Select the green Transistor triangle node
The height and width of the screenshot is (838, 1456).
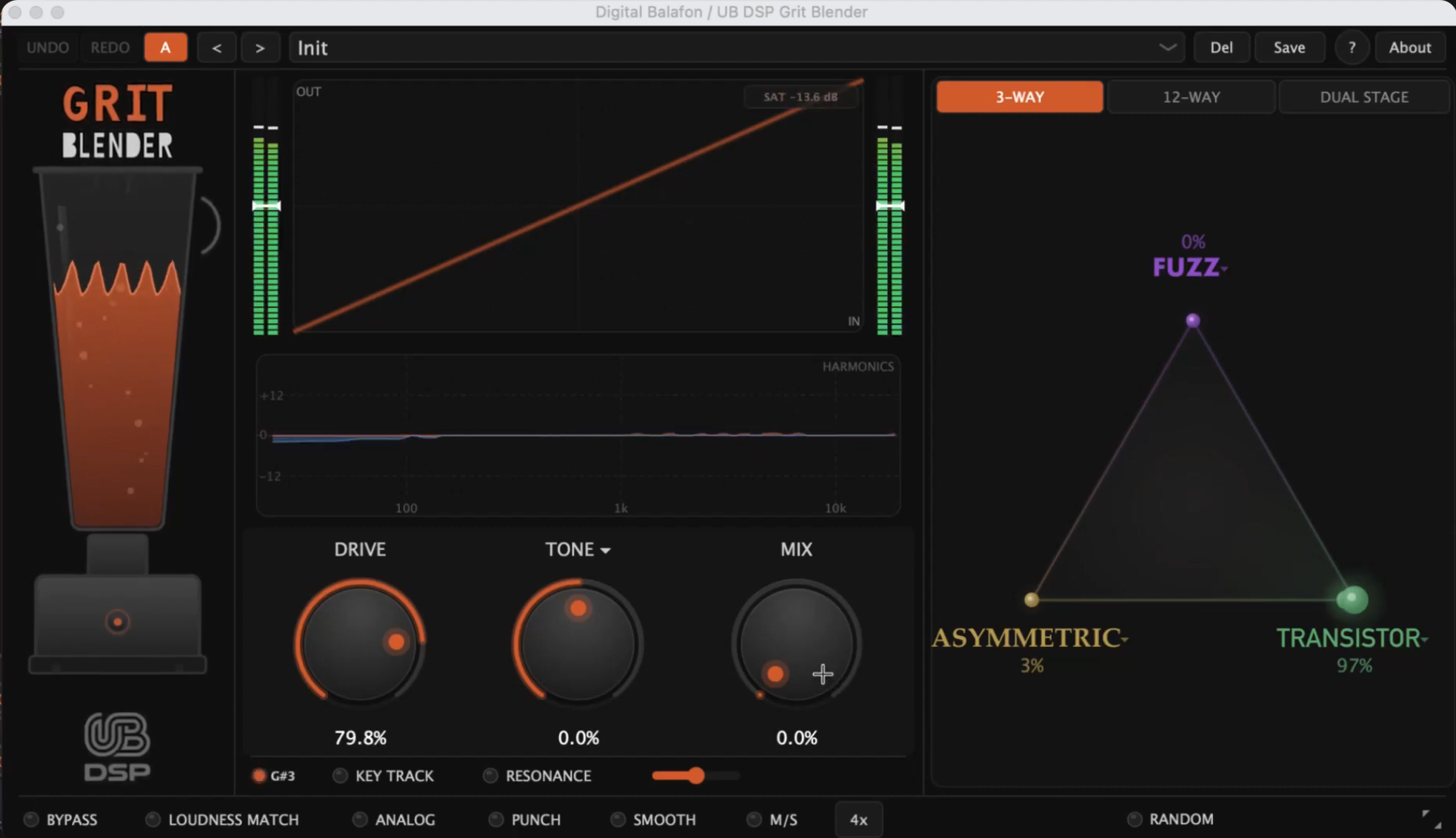(1352, 599)
